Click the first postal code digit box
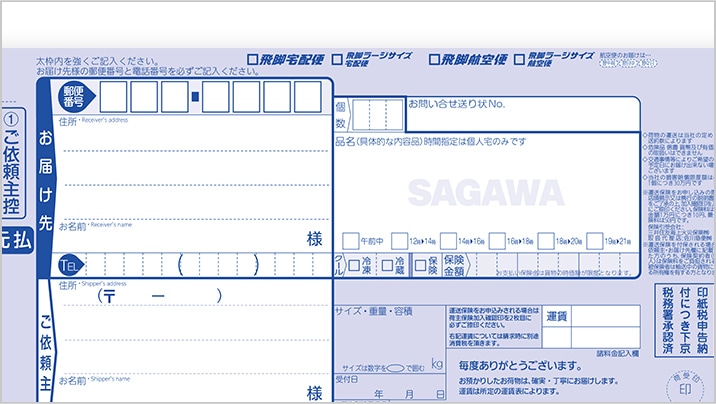This screenshot has height=404, width=716. tap(112, 97)
